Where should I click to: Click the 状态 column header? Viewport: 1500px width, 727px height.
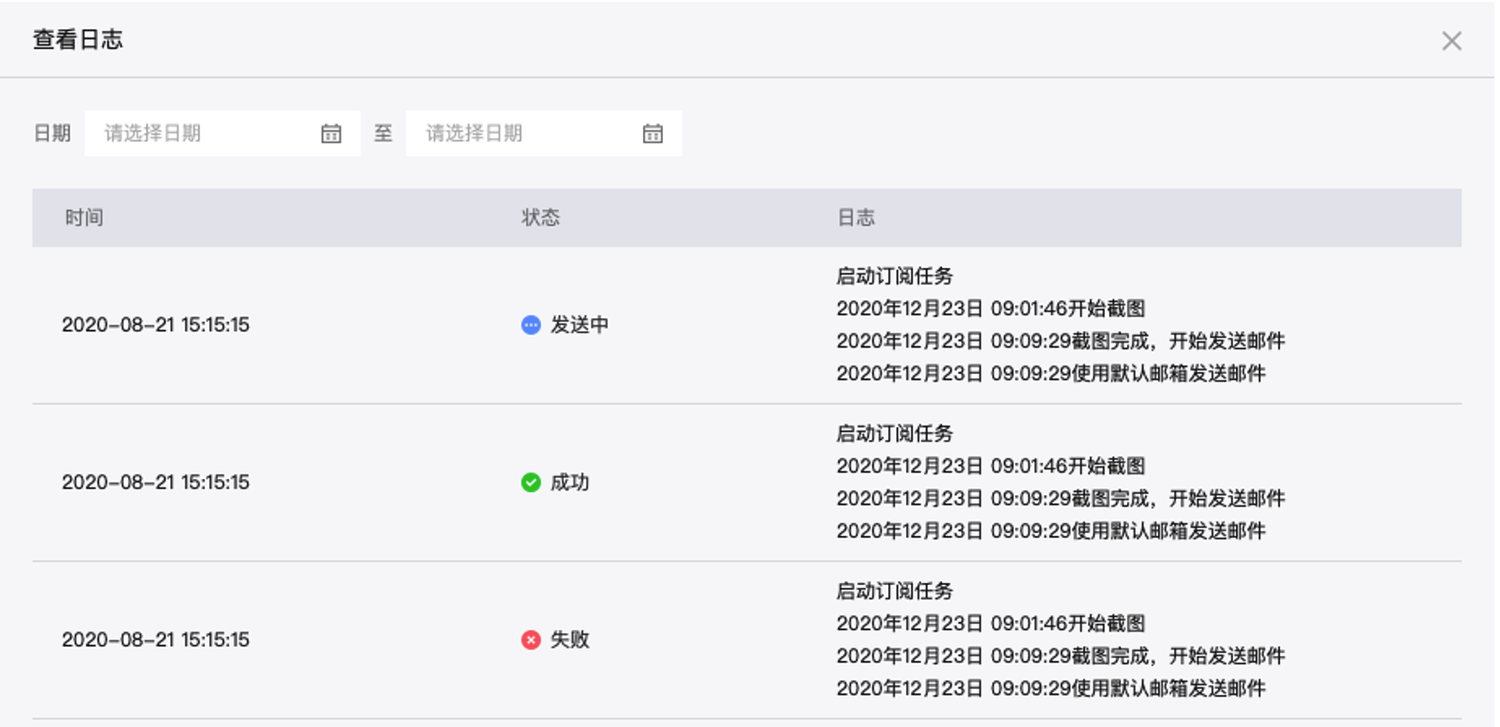tap(541, 218)
